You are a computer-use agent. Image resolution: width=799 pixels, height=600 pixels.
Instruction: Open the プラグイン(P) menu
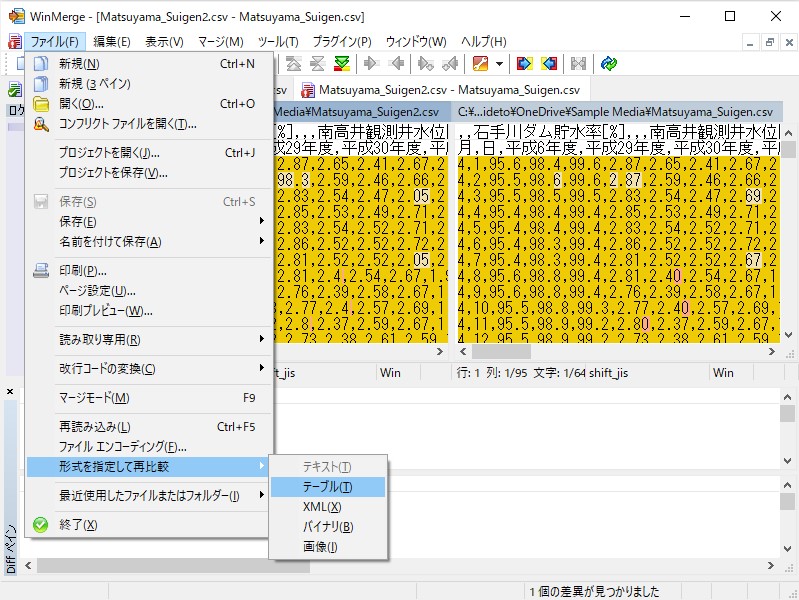[x=342, y=42]
